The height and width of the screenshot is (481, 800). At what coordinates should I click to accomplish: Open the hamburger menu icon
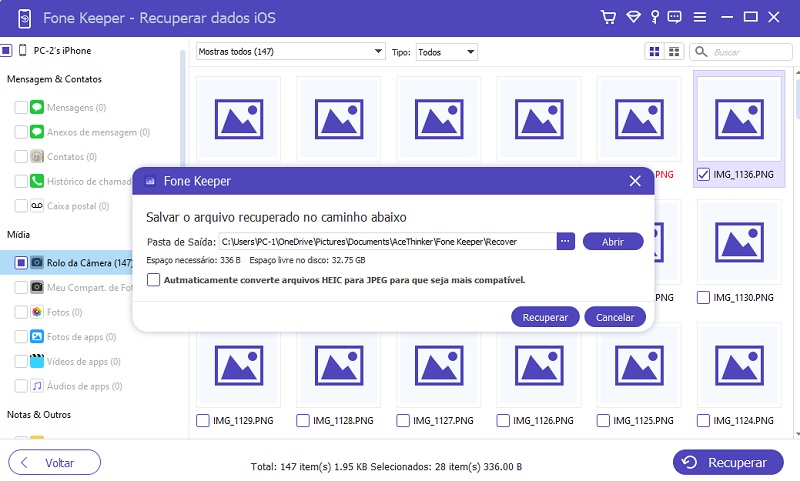(700, 17)
